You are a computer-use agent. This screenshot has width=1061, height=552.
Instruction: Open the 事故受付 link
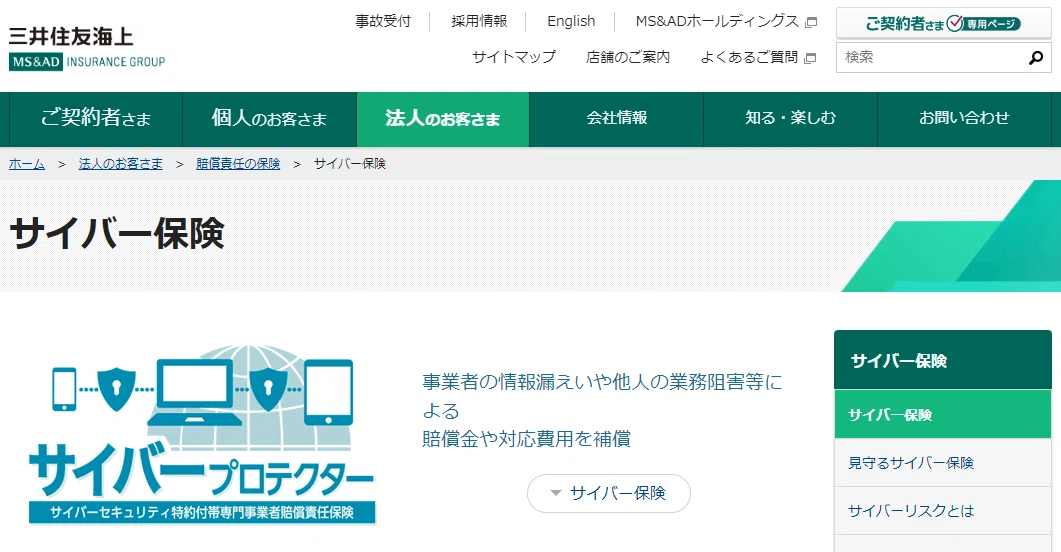pos(383,22)
